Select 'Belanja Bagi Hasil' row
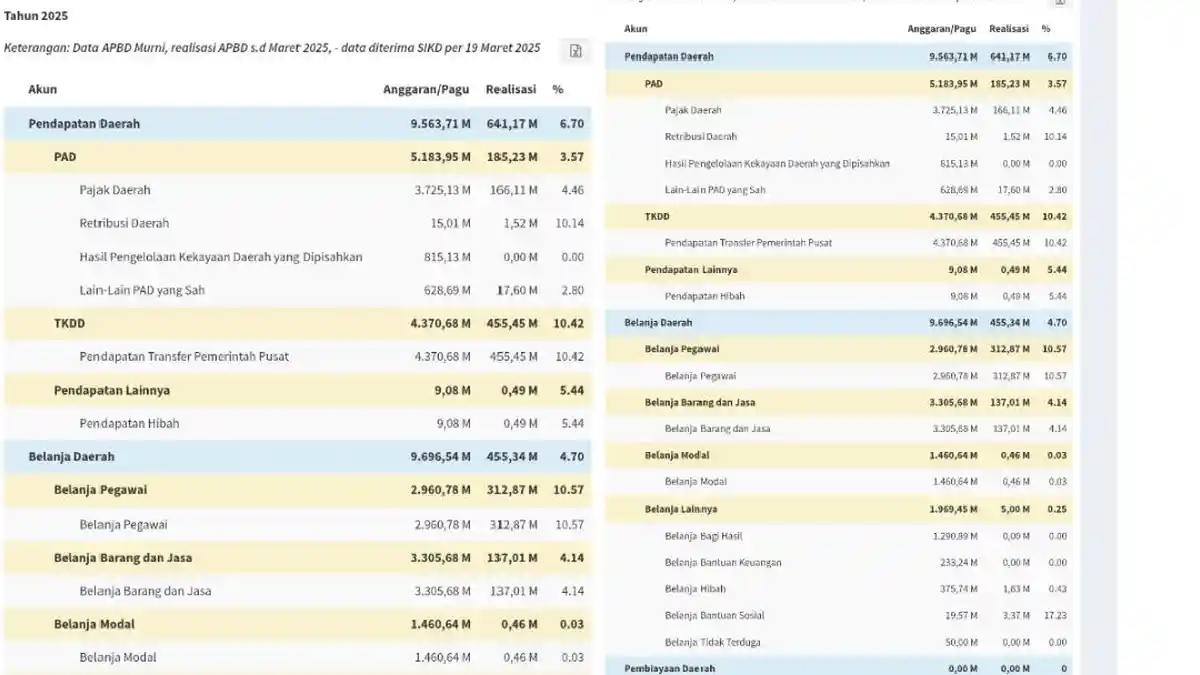 839,536
